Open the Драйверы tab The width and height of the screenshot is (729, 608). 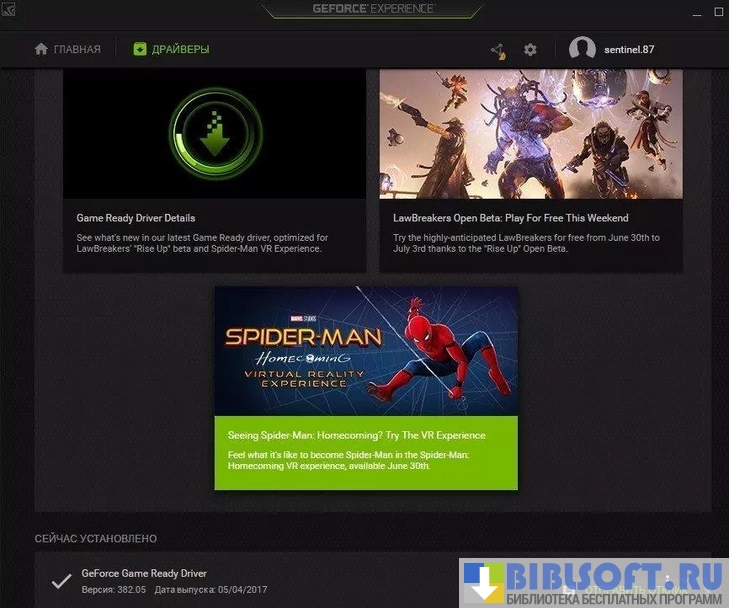tap(180, 49)
